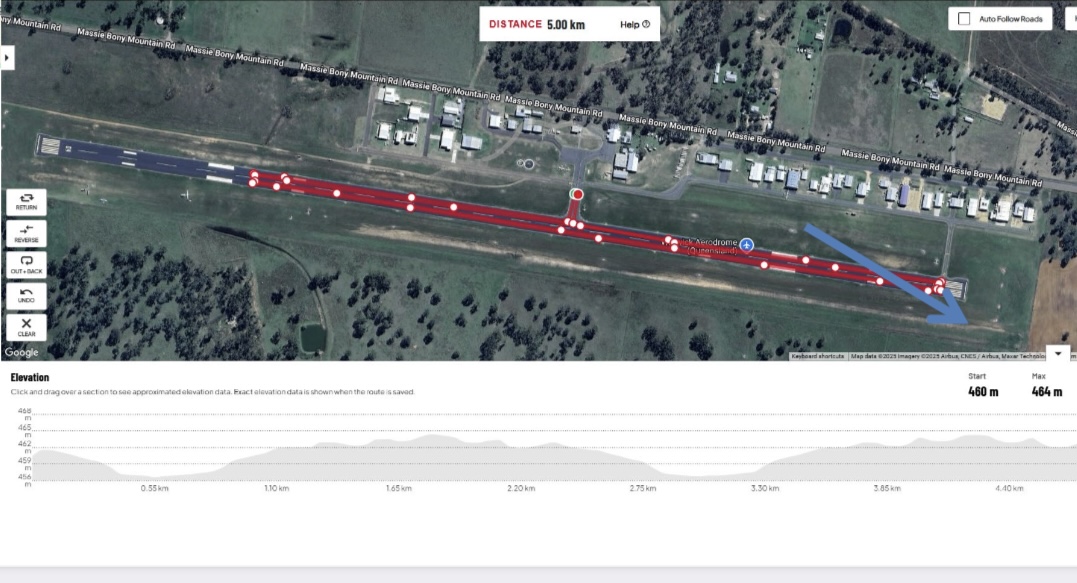Click the Max 464 m value
Viewport: 1077px width, 583px height.
pos(1047,391)
